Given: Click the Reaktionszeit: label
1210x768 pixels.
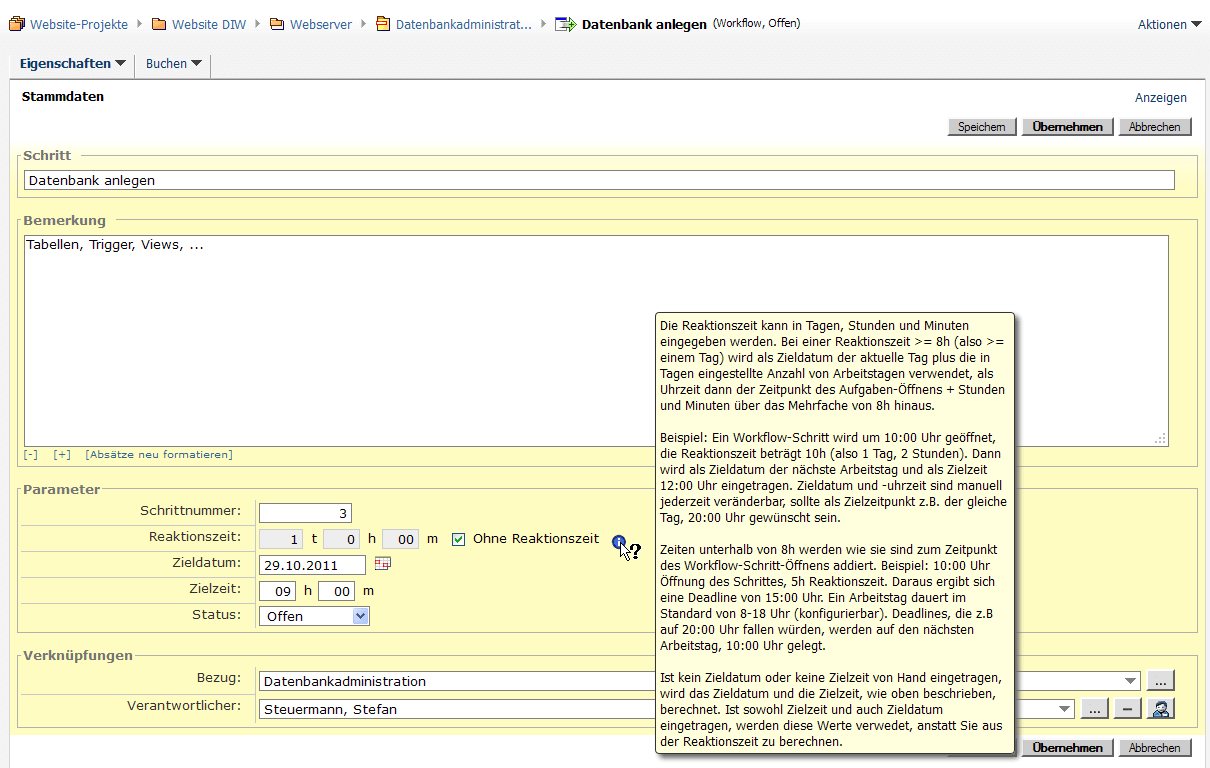Looking at the screenshot, I should coord(195,537).
